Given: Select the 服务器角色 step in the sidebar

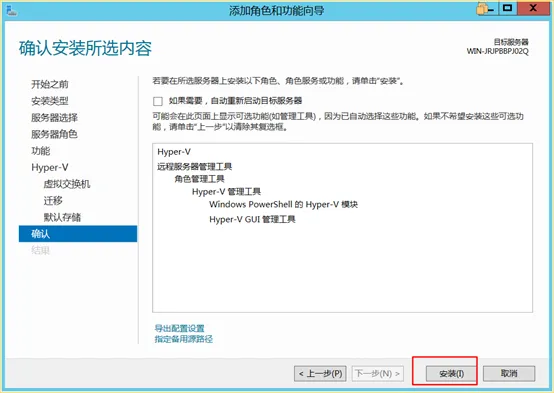Looking at the screenshot, I should 54,134.
